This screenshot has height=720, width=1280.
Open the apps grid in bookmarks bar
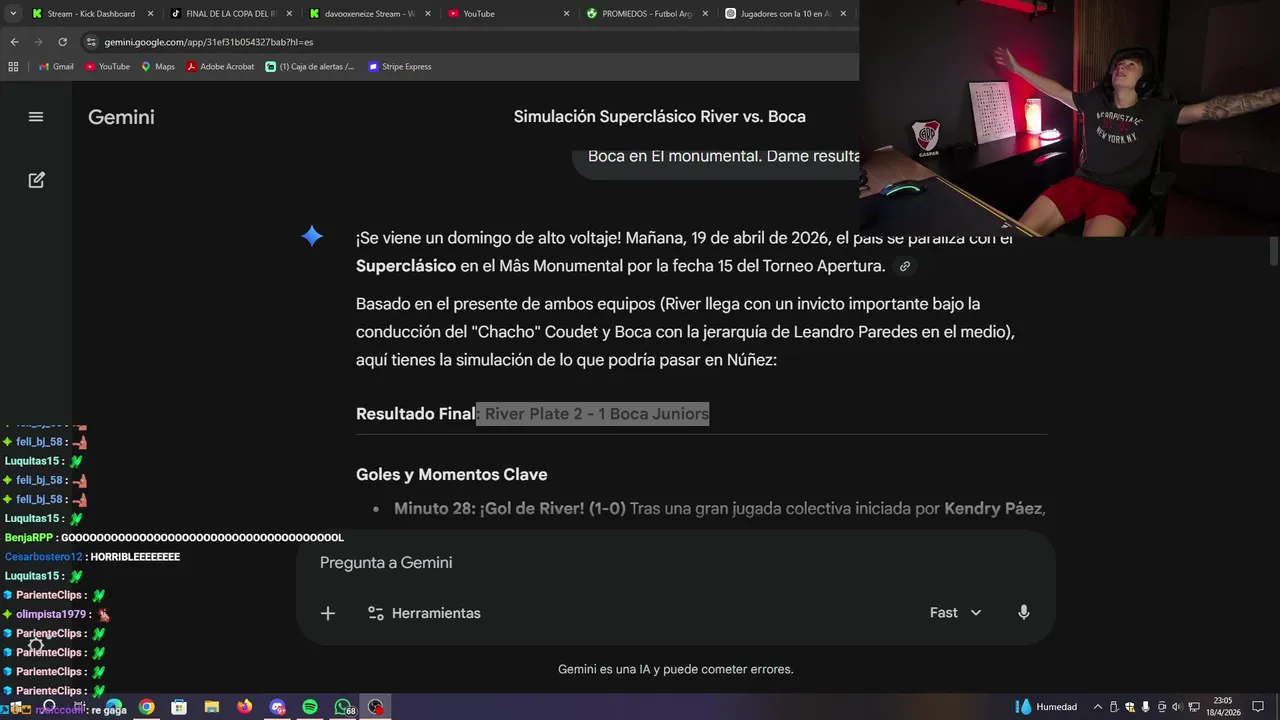[x=13, y=67]
